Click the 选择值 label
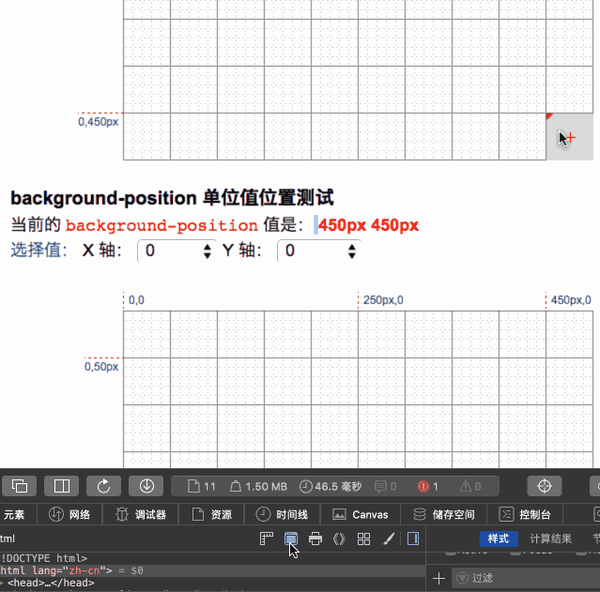Viewport: 600px width, 592px height. pos(39,250)
